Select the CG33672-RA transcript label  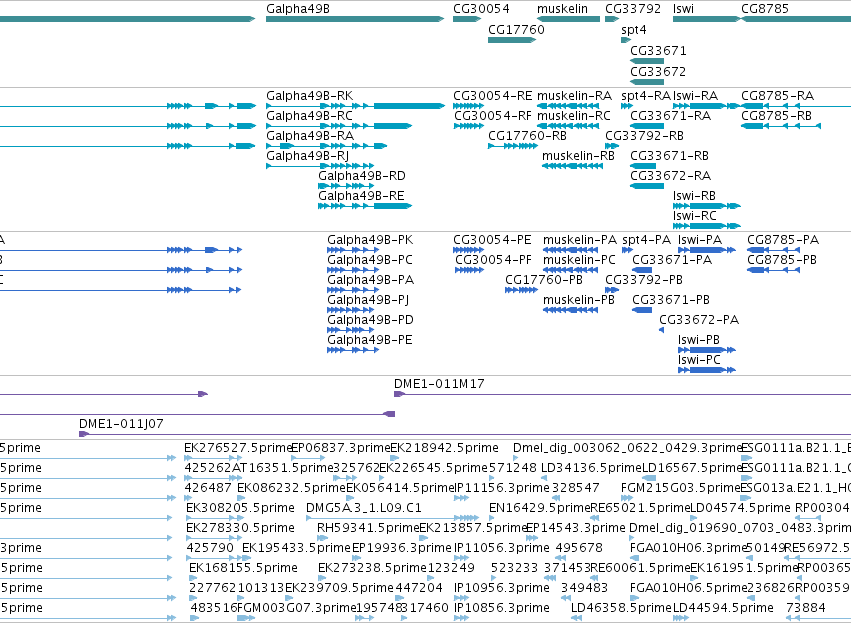click(x=670, y=176)
